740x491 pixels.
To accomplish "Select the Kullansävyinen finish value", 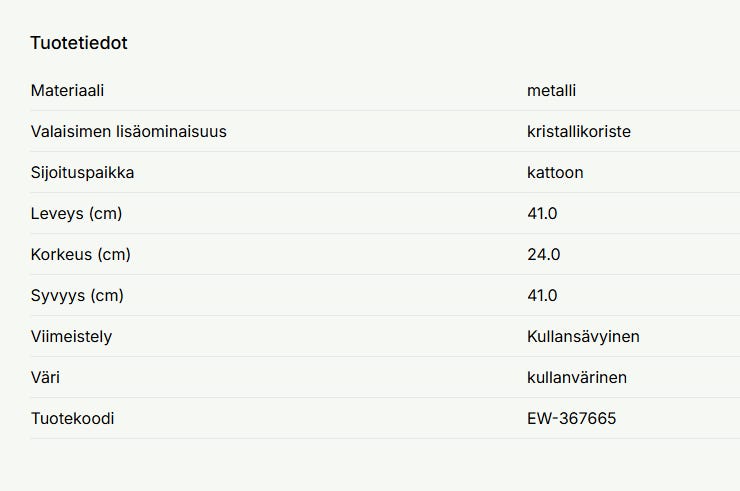I will click(583, 337).
